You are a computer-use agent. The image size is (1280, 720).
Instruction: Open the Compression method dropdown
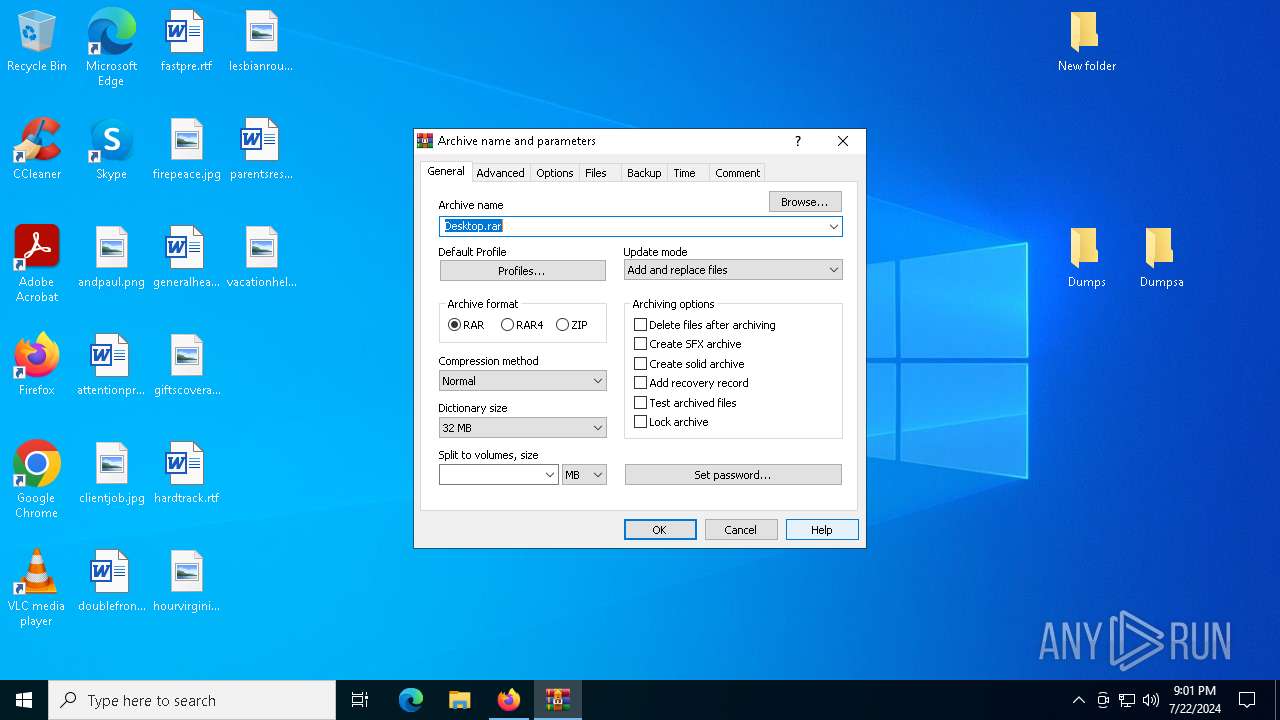point(522,381)
